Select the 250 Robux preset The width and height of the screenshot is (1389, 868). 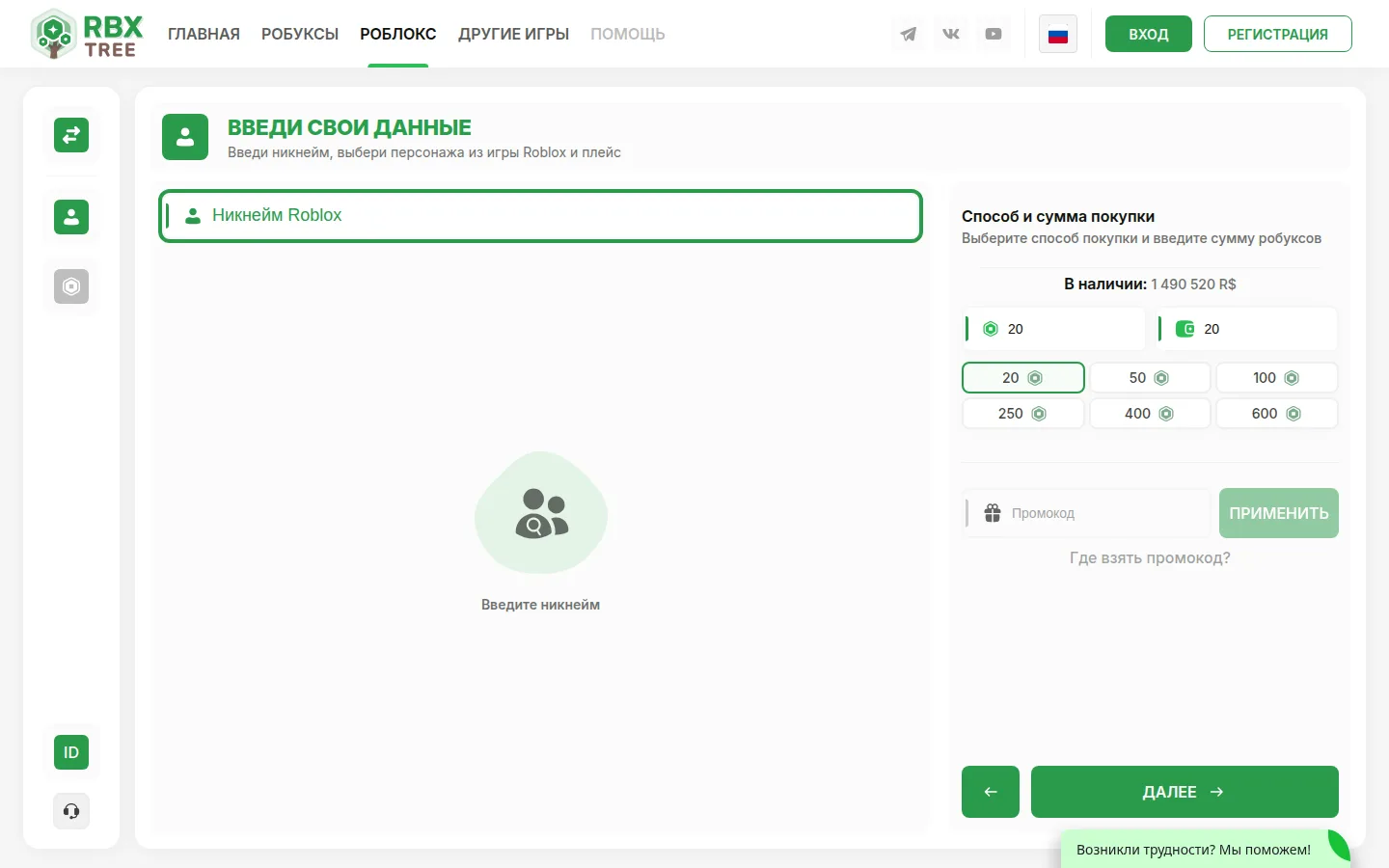1023,414
